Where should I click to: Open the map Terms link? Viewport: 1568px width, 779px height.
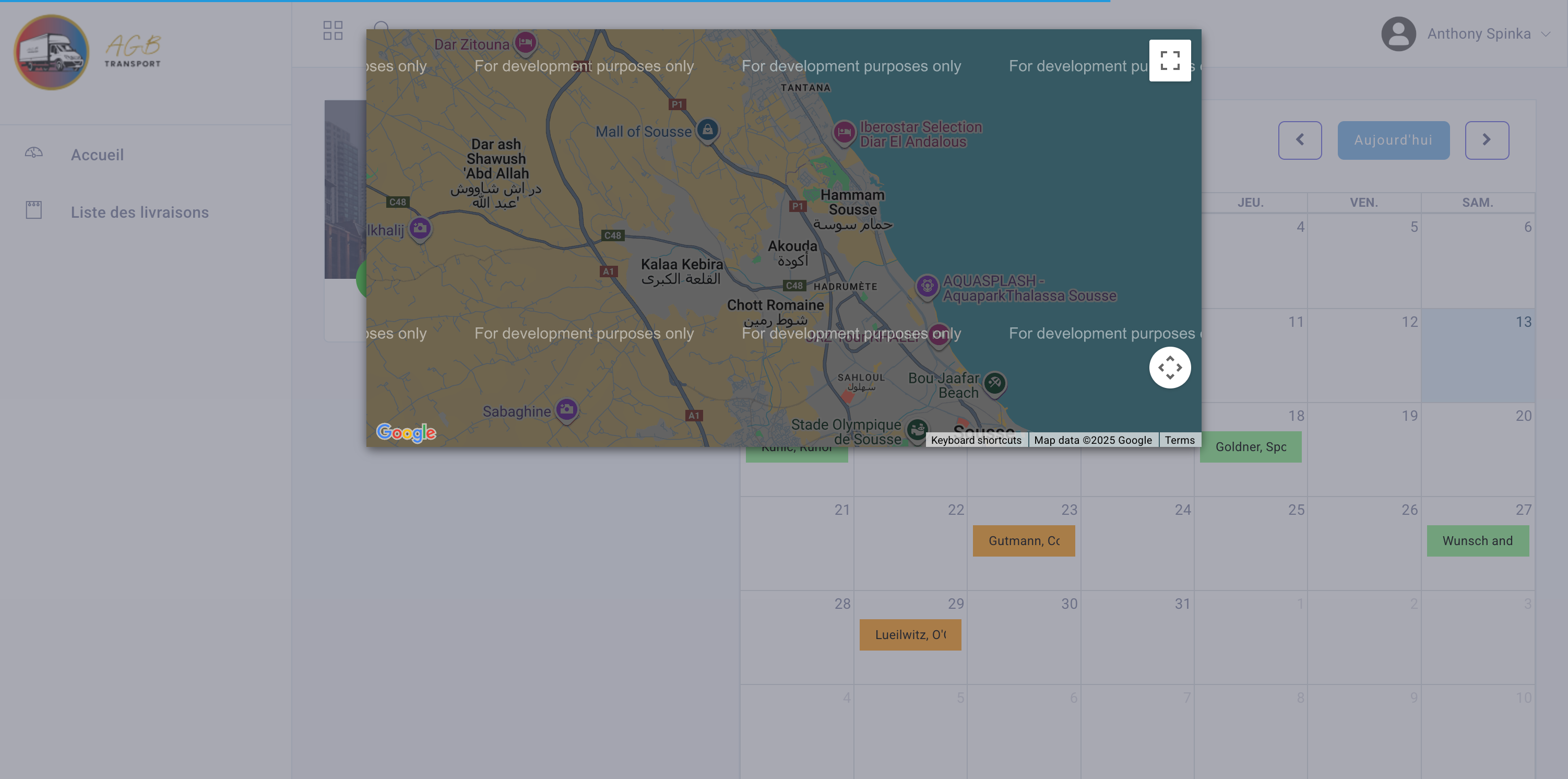click(x=1179, y=440)
